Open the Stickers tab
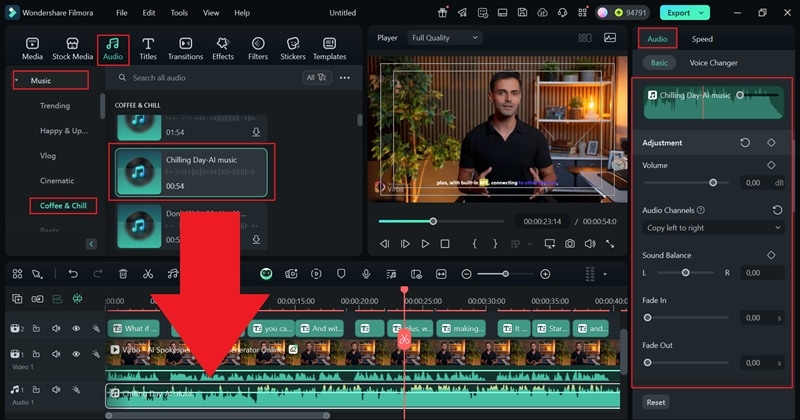 pos(293,49)
